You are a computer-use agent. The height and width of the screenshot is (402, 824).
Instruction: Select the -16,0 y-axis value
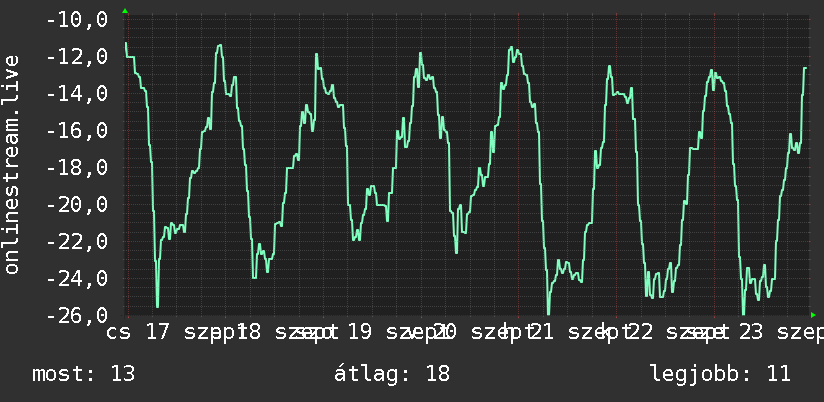pos(77,131)
